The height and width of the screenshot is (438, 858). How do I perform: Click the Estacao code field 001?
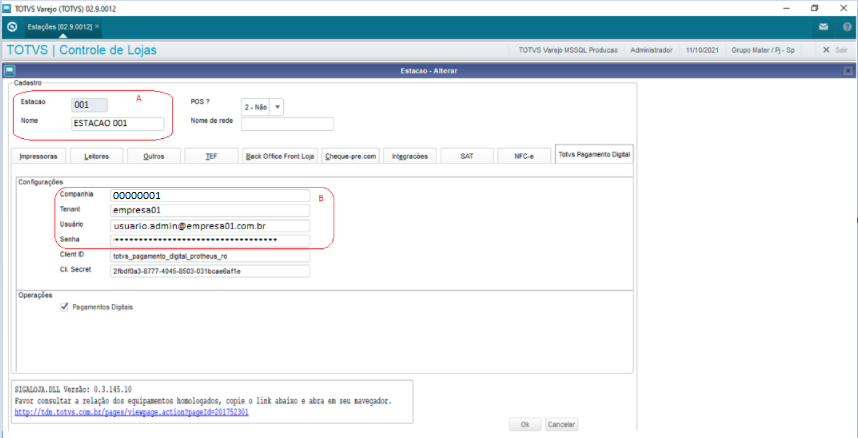coord(89,105)
